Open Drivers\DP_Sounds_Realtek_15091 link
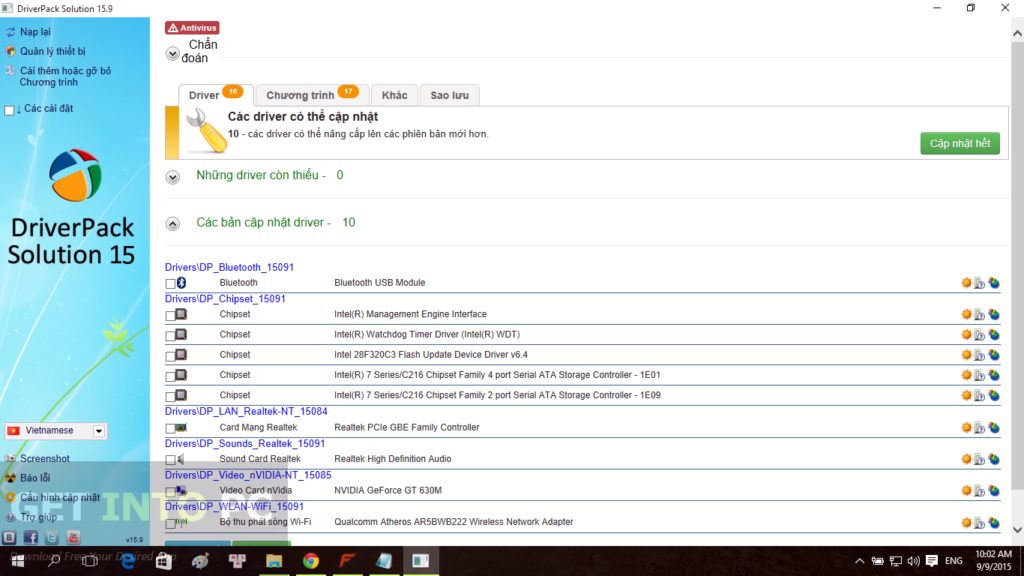 click(x=244, y=443)
